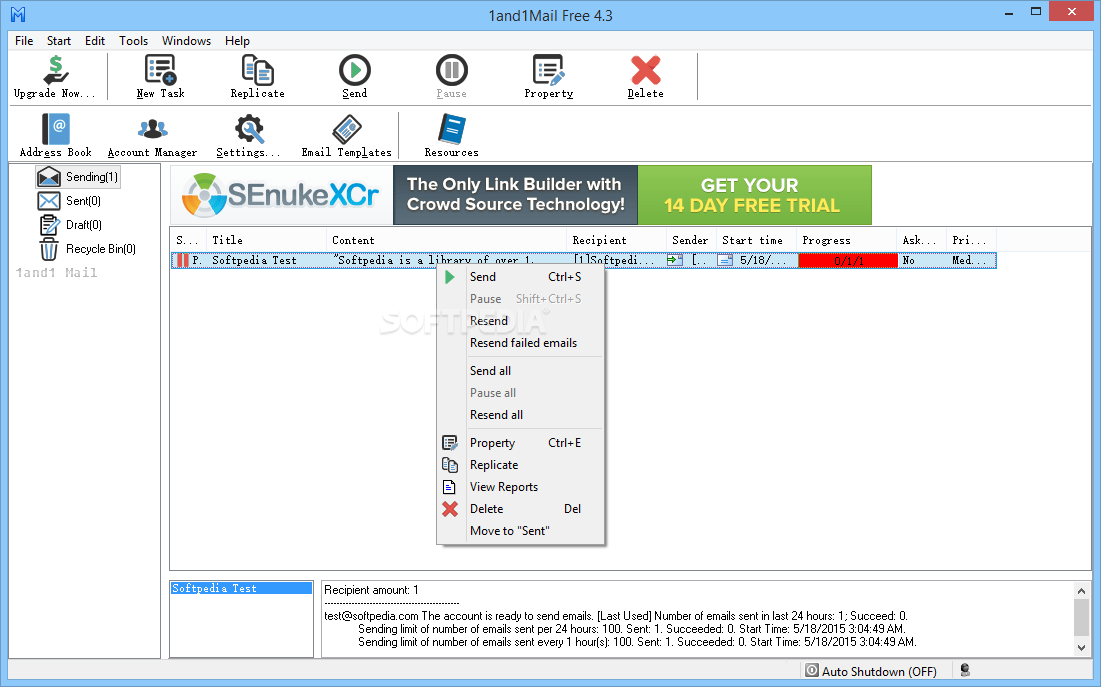This screenshot has height=687, width=1101.
Task: Sort by the Progress column header
Action: click(x=848, y=240)
